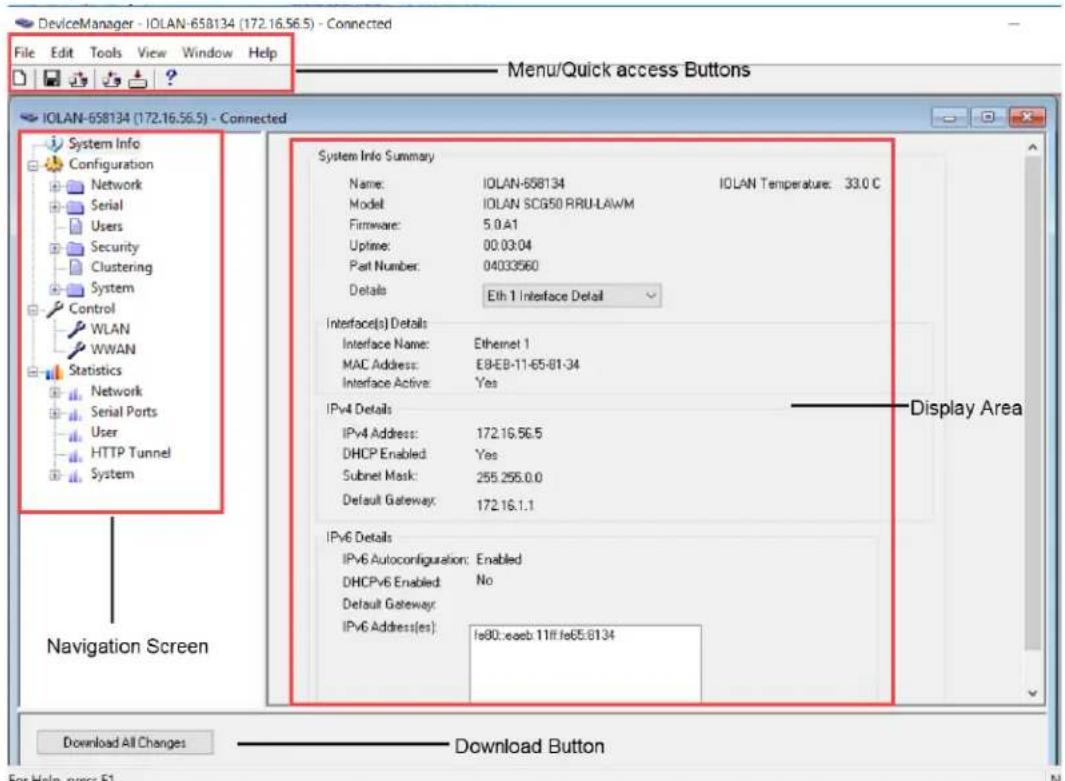Open the Help menu

(x=262, y=53)
